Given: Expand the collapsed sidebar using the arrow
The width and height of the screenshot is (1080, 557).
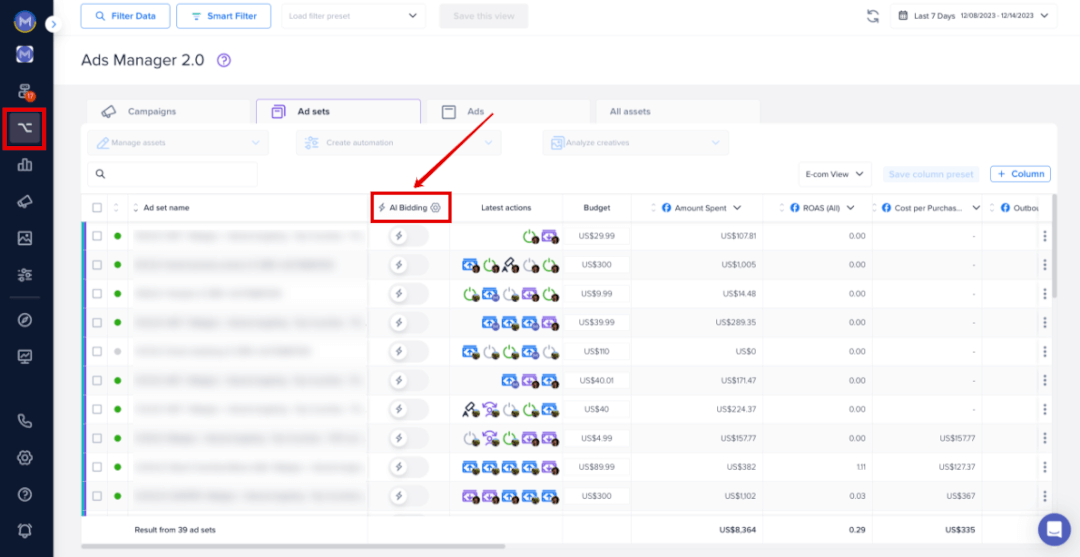Looking at the screenshot, I should pos(54,25).
